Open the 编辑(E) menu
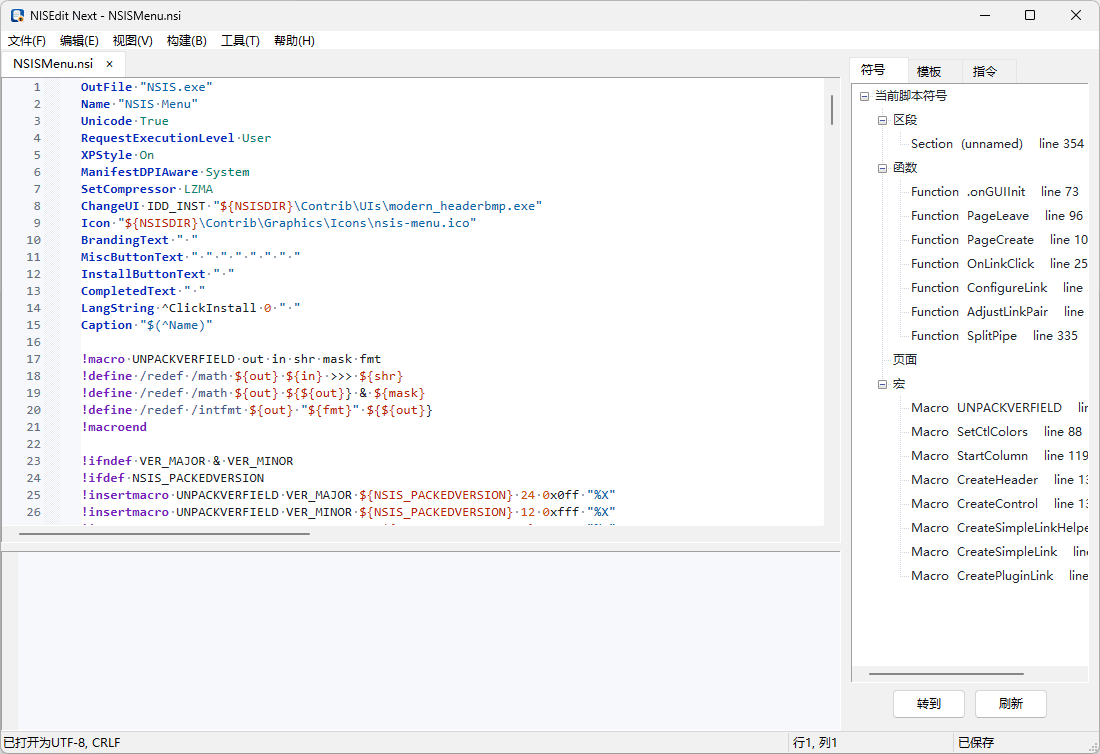 (79, 41)
